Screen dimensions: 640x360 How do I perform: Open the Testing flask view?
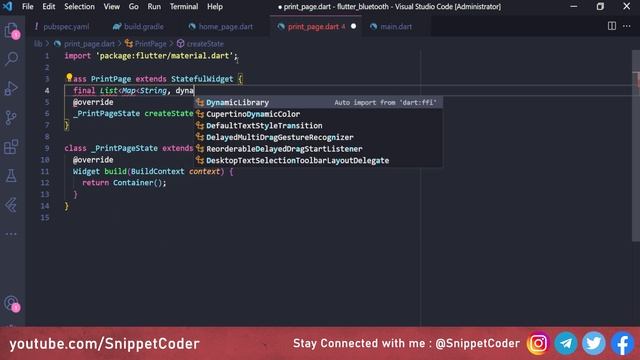[x=11, y=176]
